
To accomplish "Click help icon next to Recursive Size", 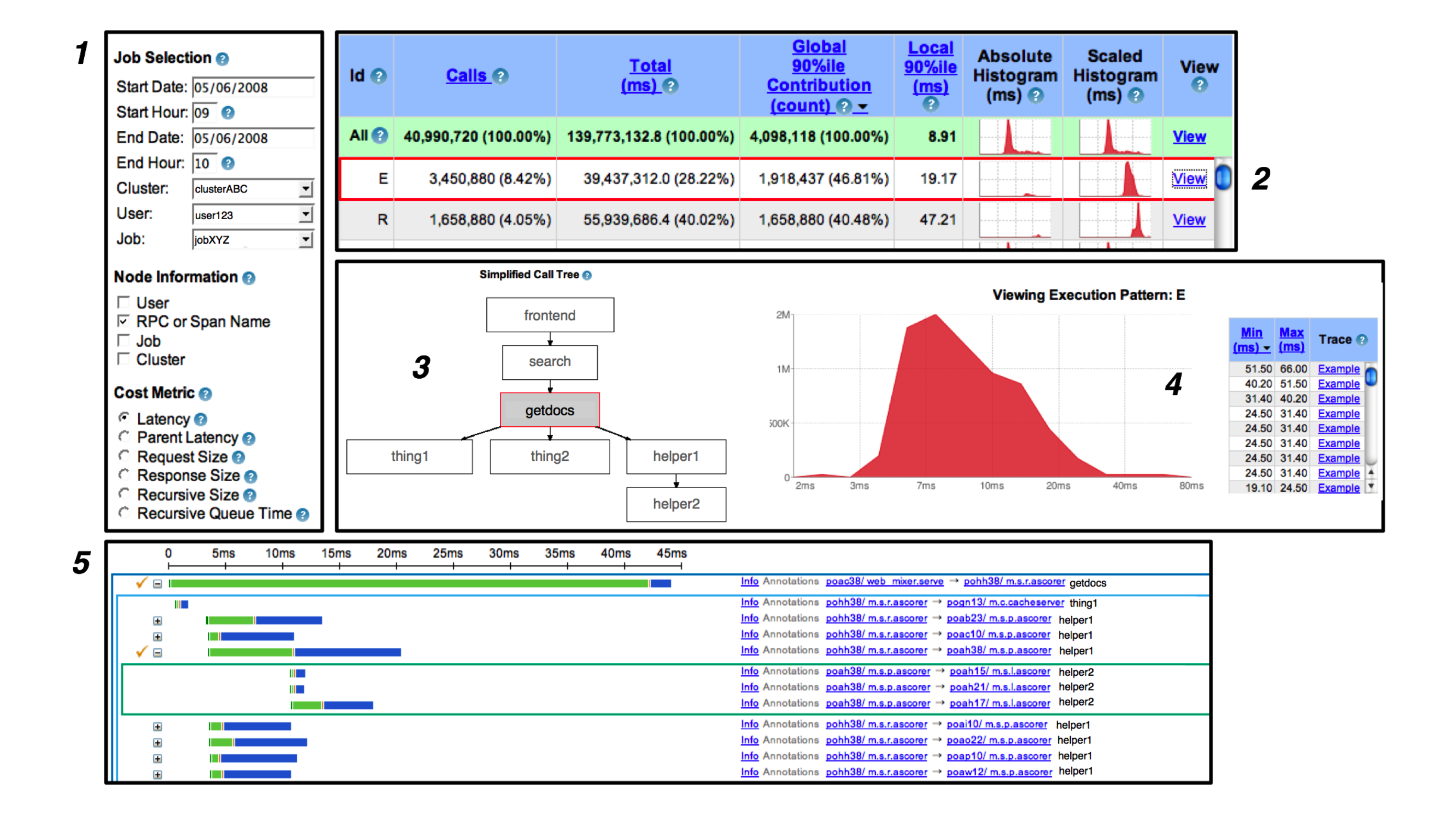I will [x=250, y=496].
